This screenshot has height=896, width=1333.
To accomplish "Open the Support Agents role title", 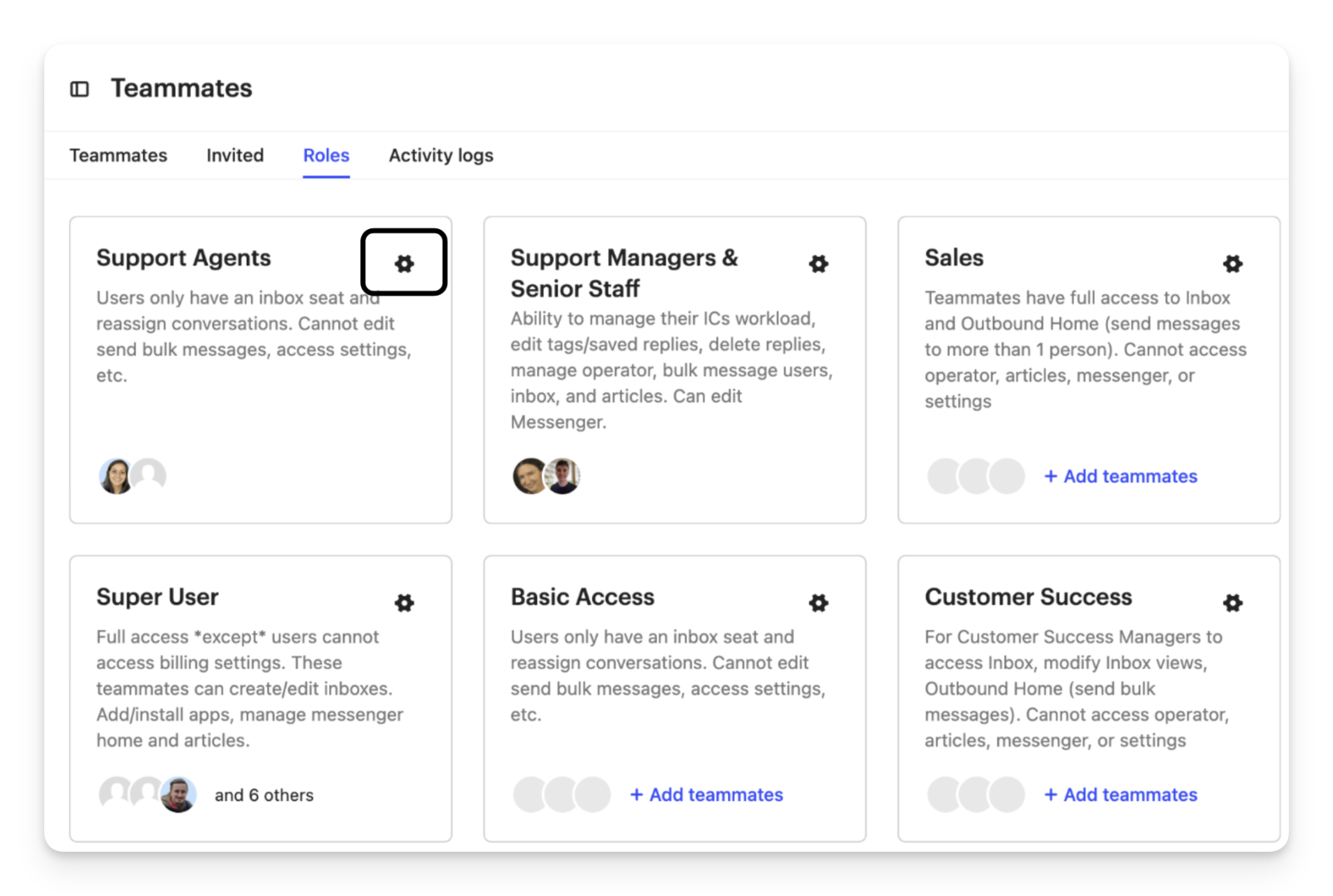I will click(x=183, y=258).
